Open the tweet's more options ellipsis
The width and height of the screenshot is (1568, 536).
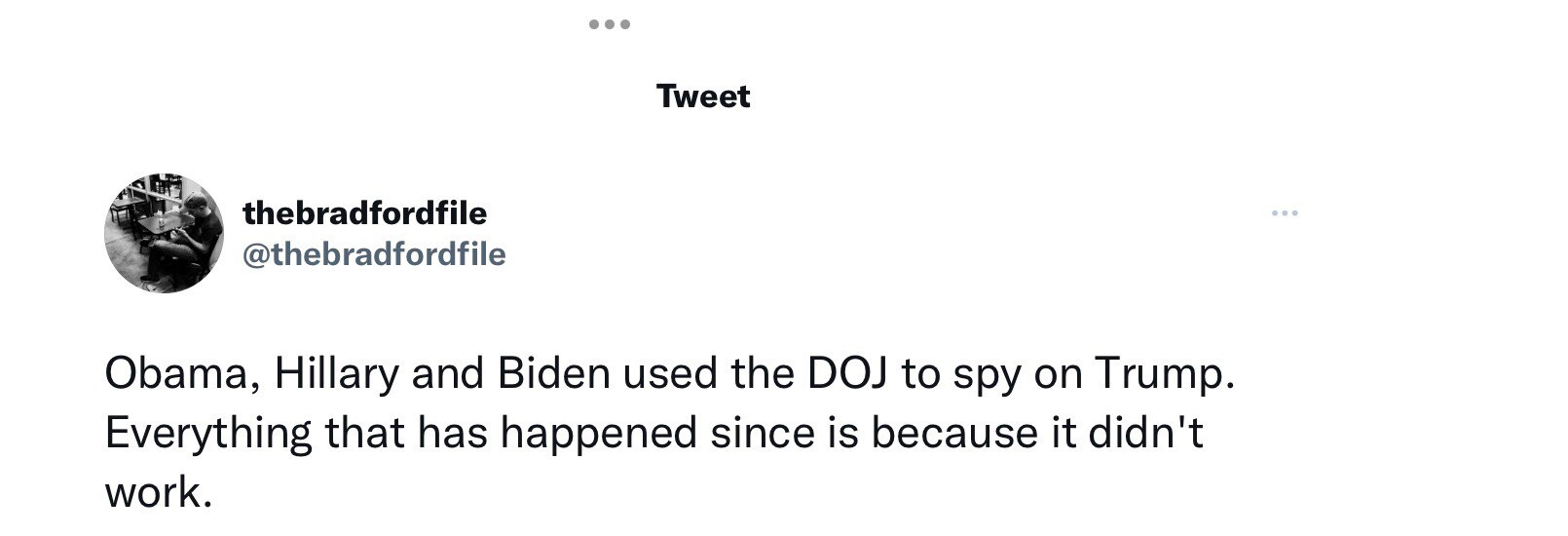pos(1284,213)
